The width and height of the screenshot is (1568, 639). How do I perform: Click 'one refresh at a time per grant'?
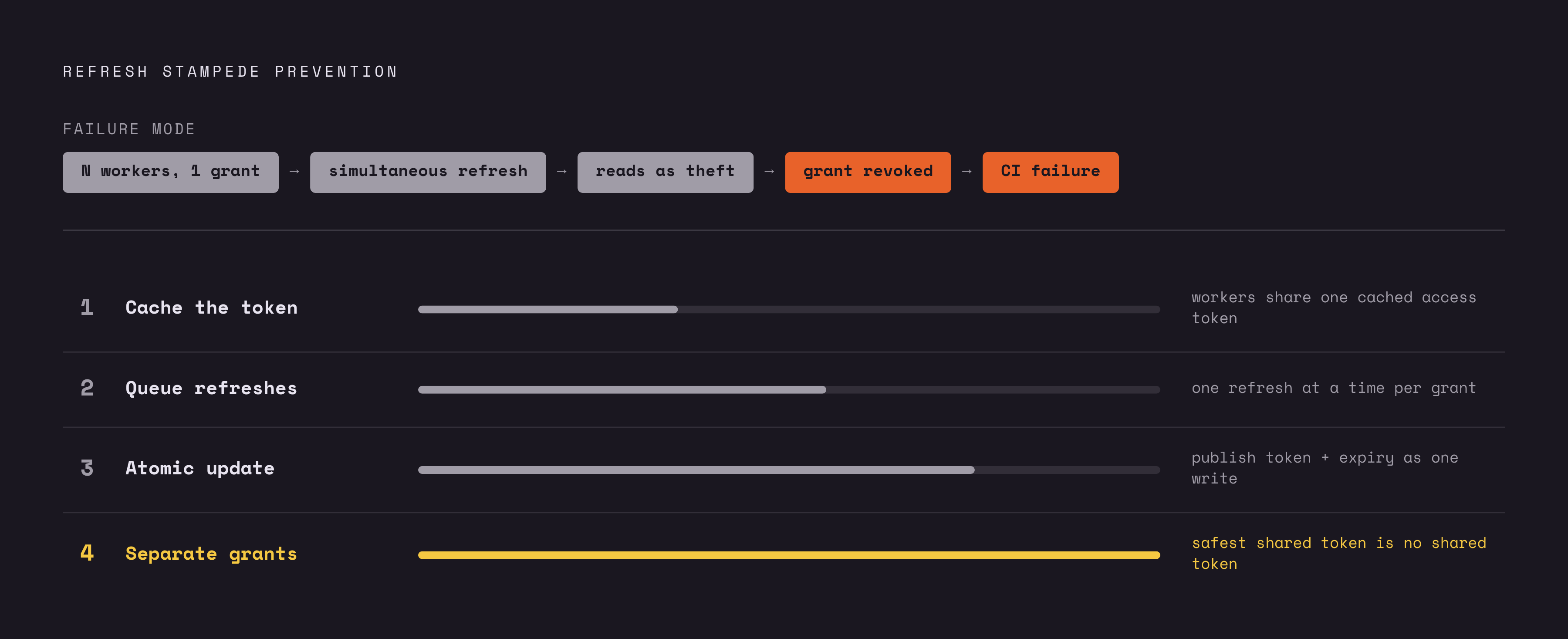pos(1334,388)
